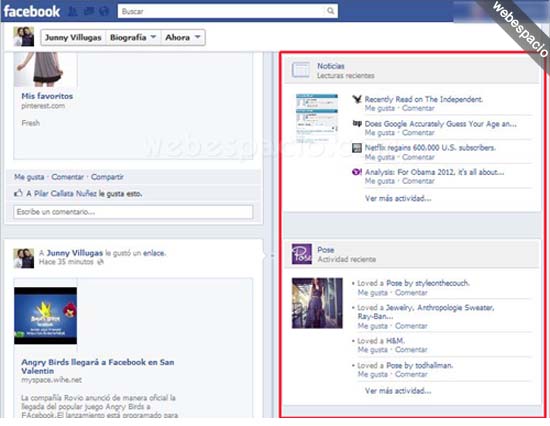Click the Yahoo icon by Obama article
This screenshot has width=550, height=426.
tap(357, 172)
